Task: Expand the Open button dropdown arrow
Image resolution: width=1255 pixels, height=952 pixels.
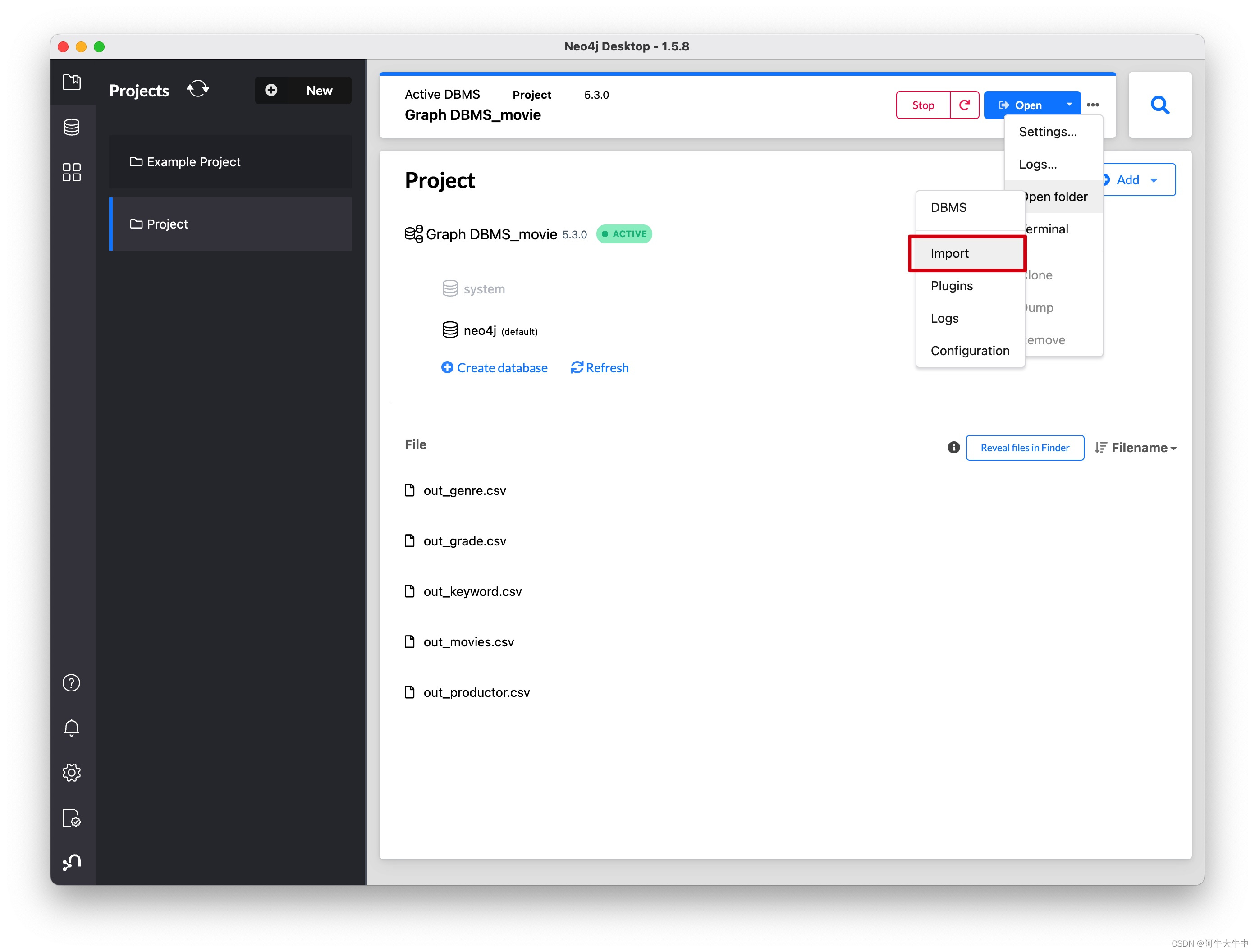Action: tap(1069, 105)
